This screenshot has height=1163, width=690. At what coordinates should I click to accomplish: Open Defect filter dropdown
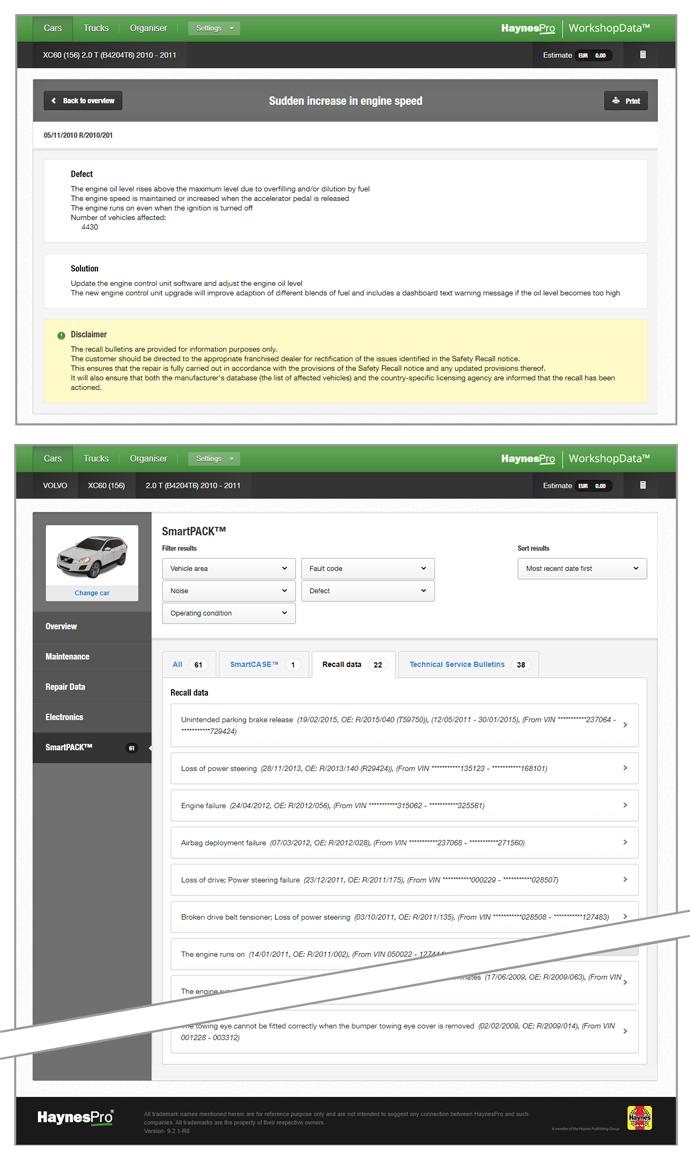[368, 590]
